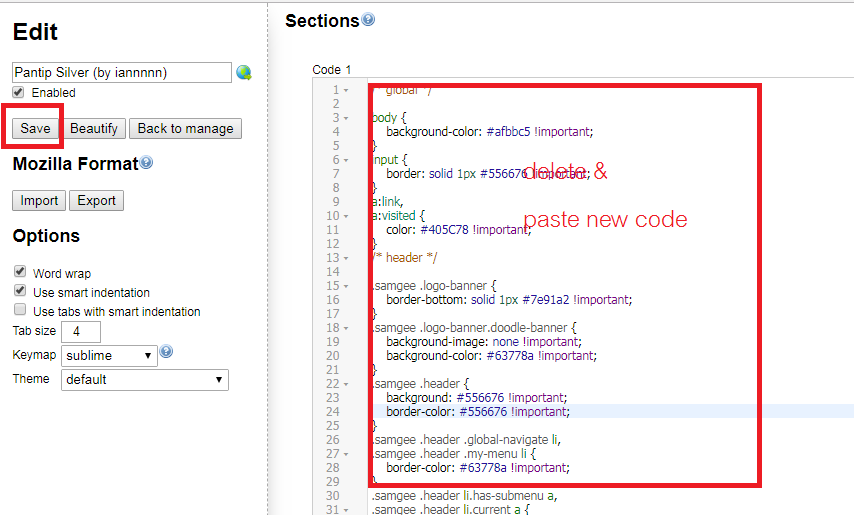Viewport: 854px width, 515px height.
Task: Fold the input block at line 6
Action: (346, 160)
